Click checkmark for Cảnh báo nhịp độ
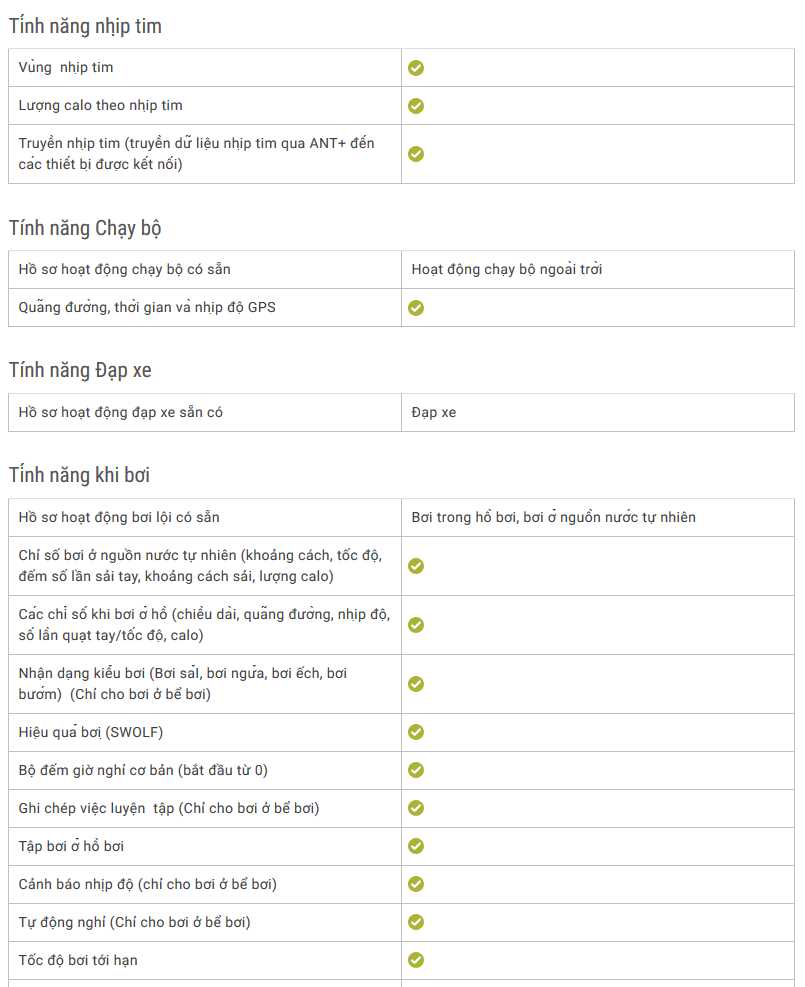The width and height of the screenshot is (805, 987). (415, 884)
